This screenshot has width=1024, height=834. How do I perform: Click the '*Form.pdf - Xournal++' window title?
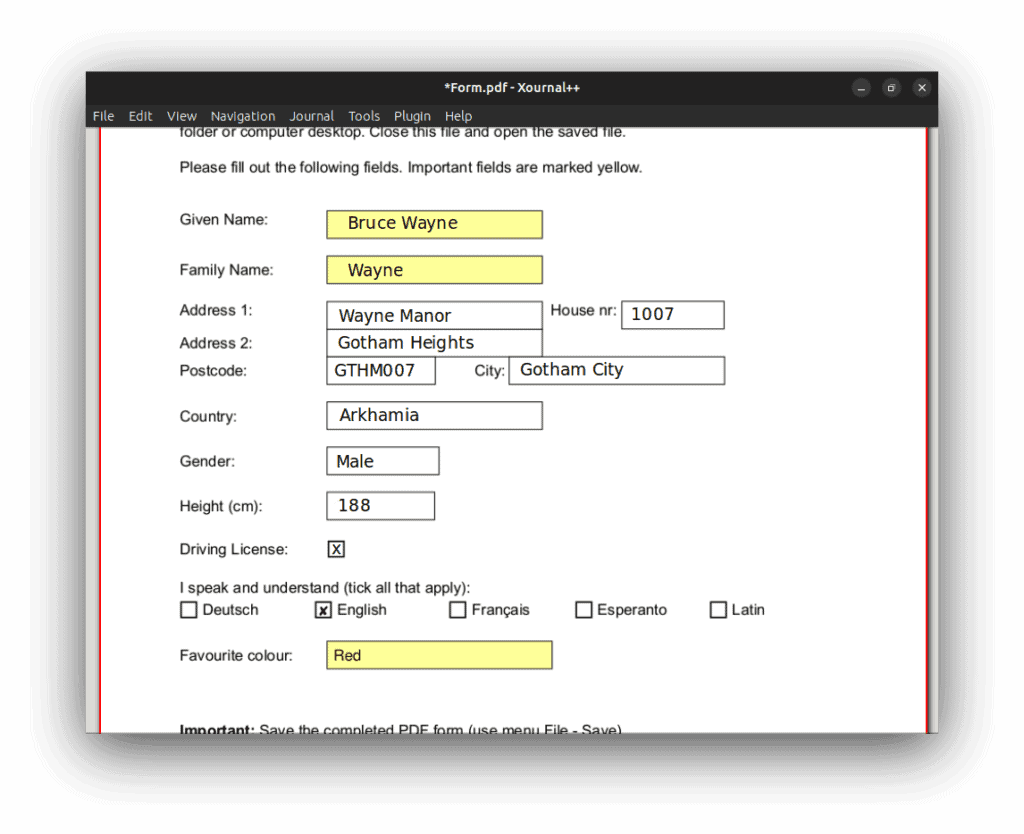[x=512, y=88]
